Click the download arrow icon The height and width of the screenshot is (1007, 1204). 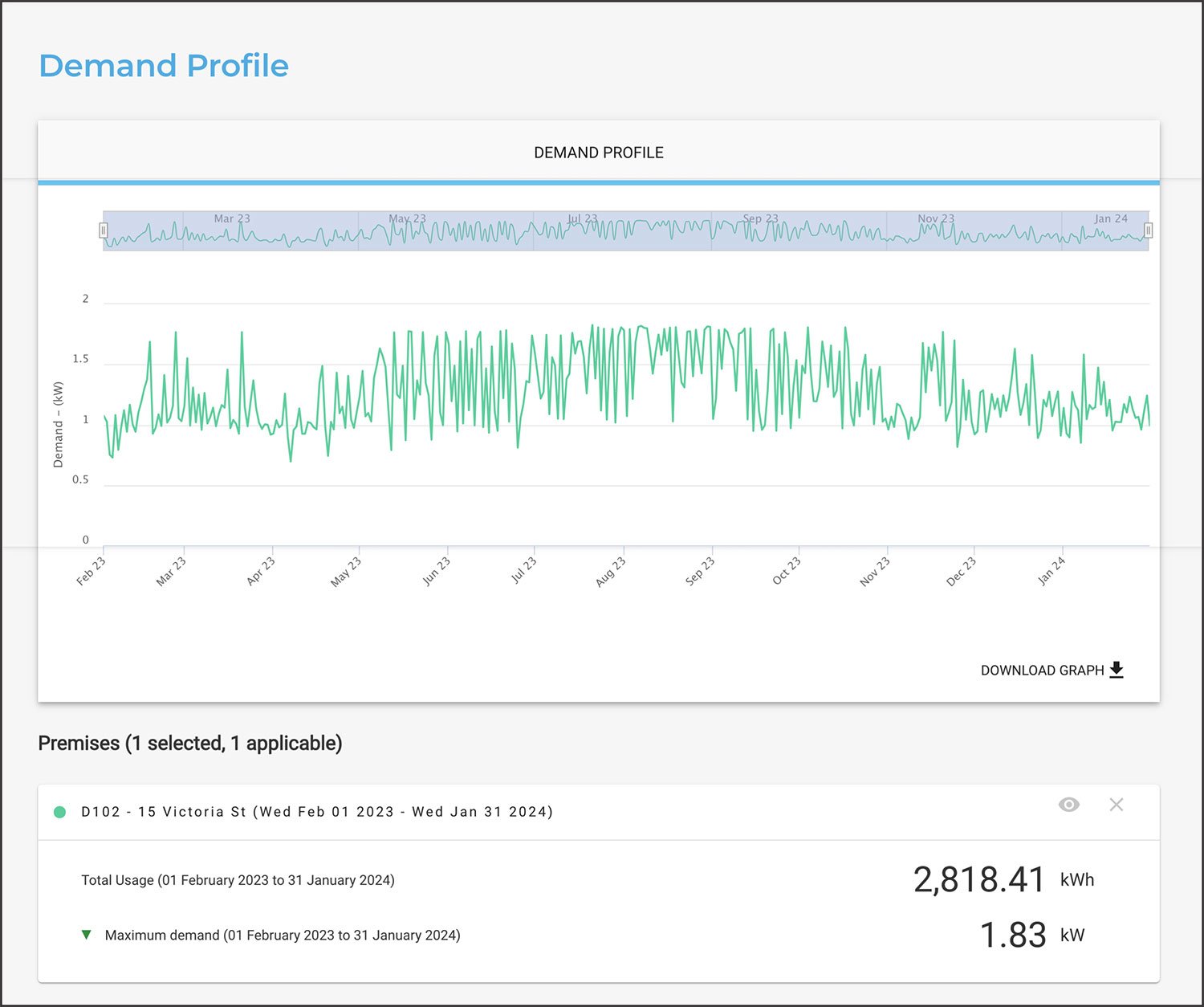[x=1117, y=671]
